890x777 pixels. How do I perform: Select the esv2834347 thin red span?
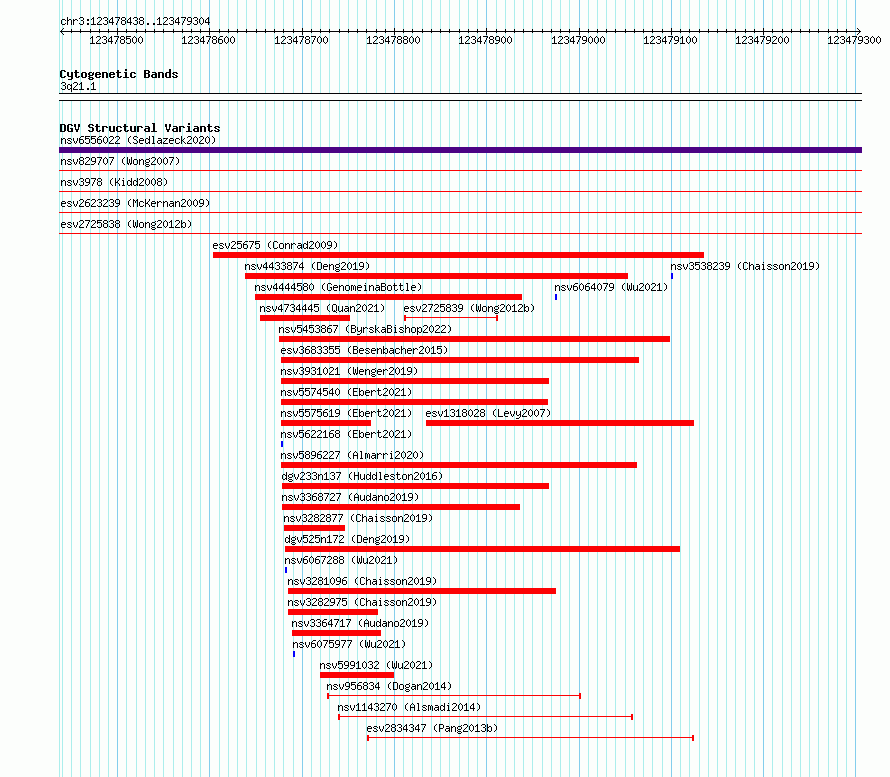click(x=531, y=738)
